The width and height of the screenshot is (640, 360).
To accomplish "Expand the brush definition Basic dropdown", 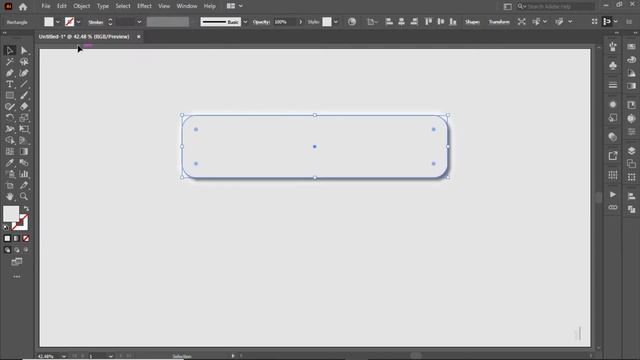I will [x=245, y=22].
